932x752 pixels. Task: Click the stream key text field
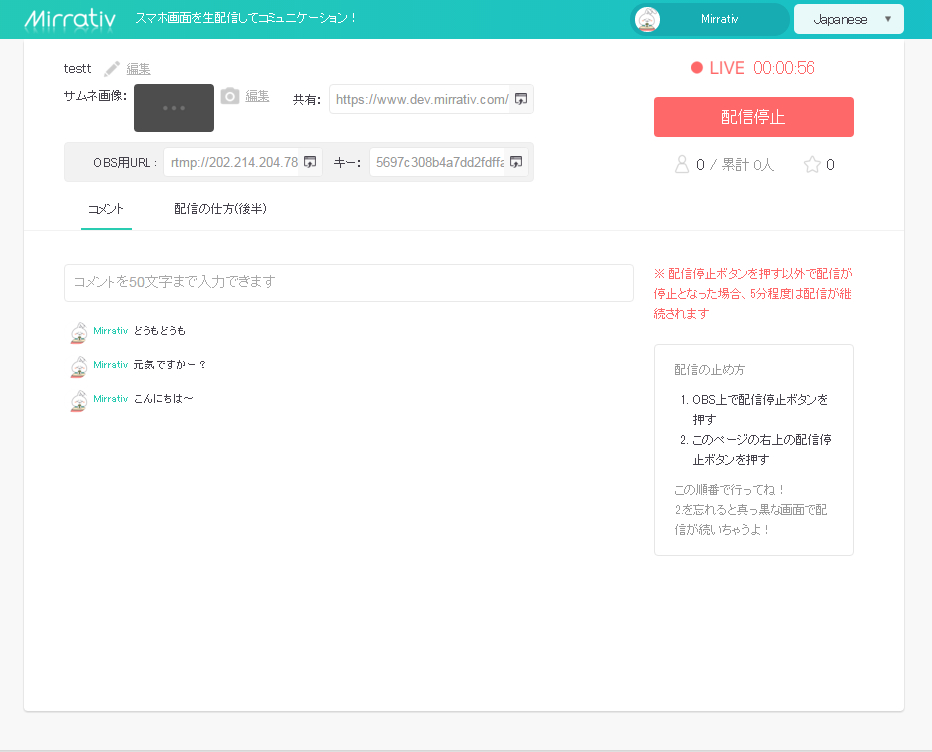[439, 162]
